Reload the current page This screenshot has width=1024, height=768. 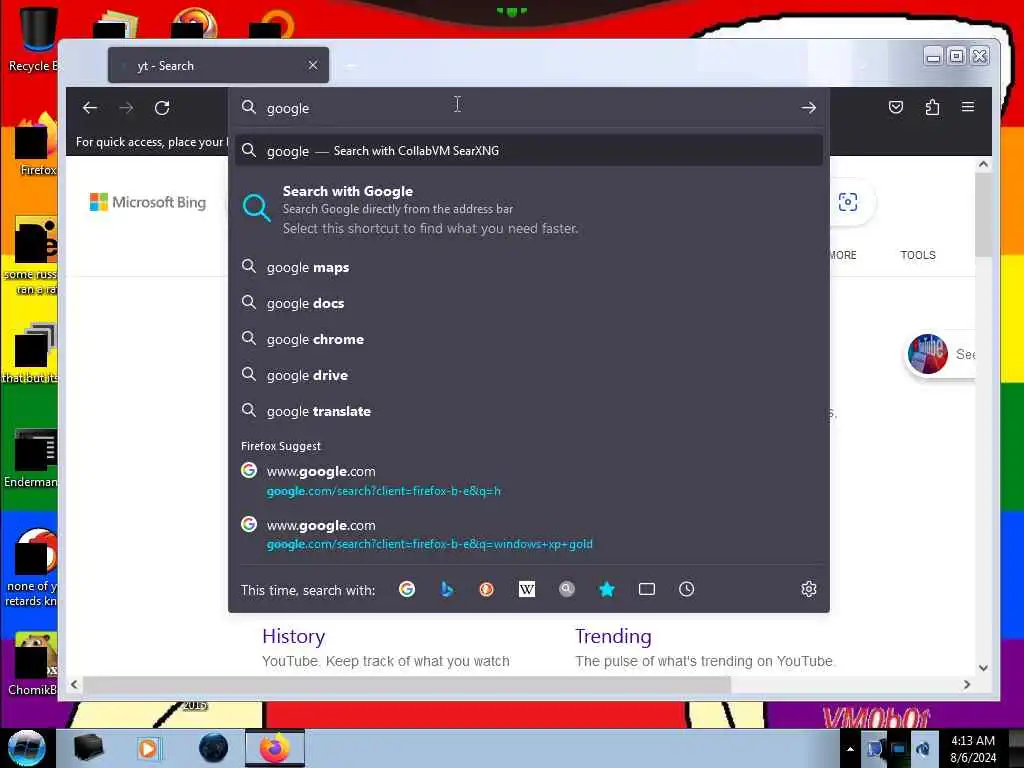pos(162,108)
